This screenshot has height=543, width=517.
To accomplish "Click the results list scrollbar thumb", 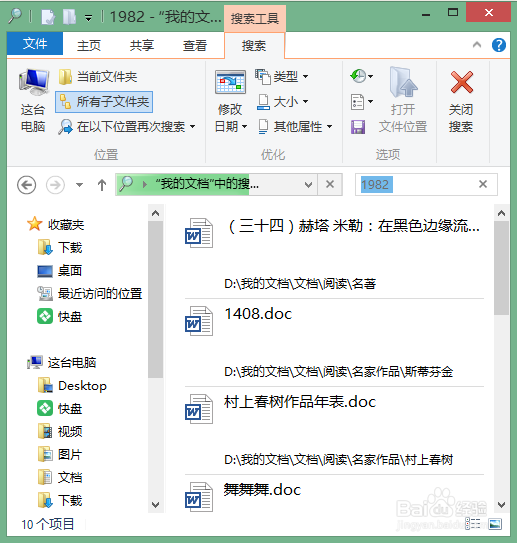I will (501, 268).
